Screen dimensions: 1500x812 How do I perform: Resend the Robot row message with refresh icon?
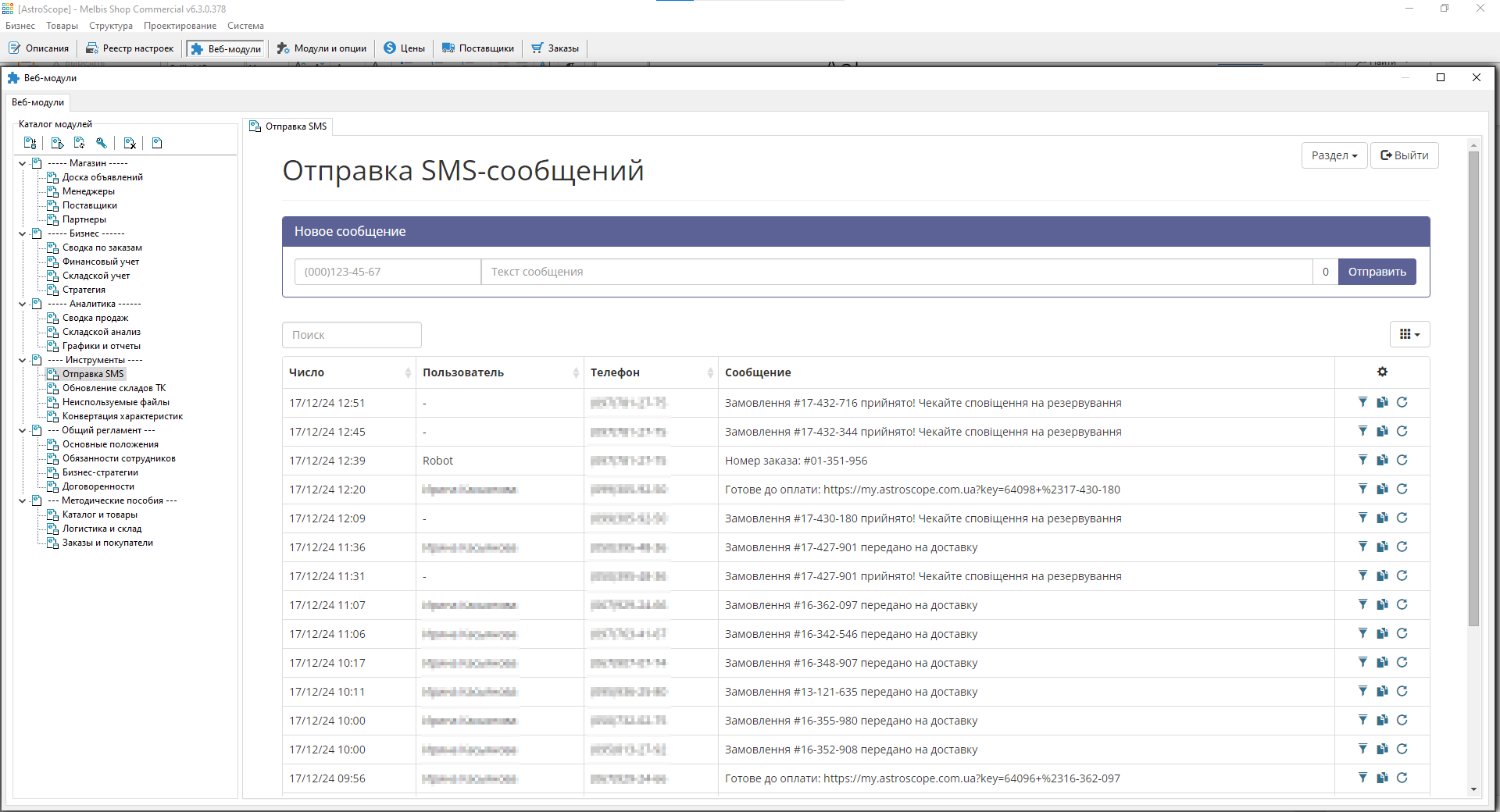click(1402, 460)
